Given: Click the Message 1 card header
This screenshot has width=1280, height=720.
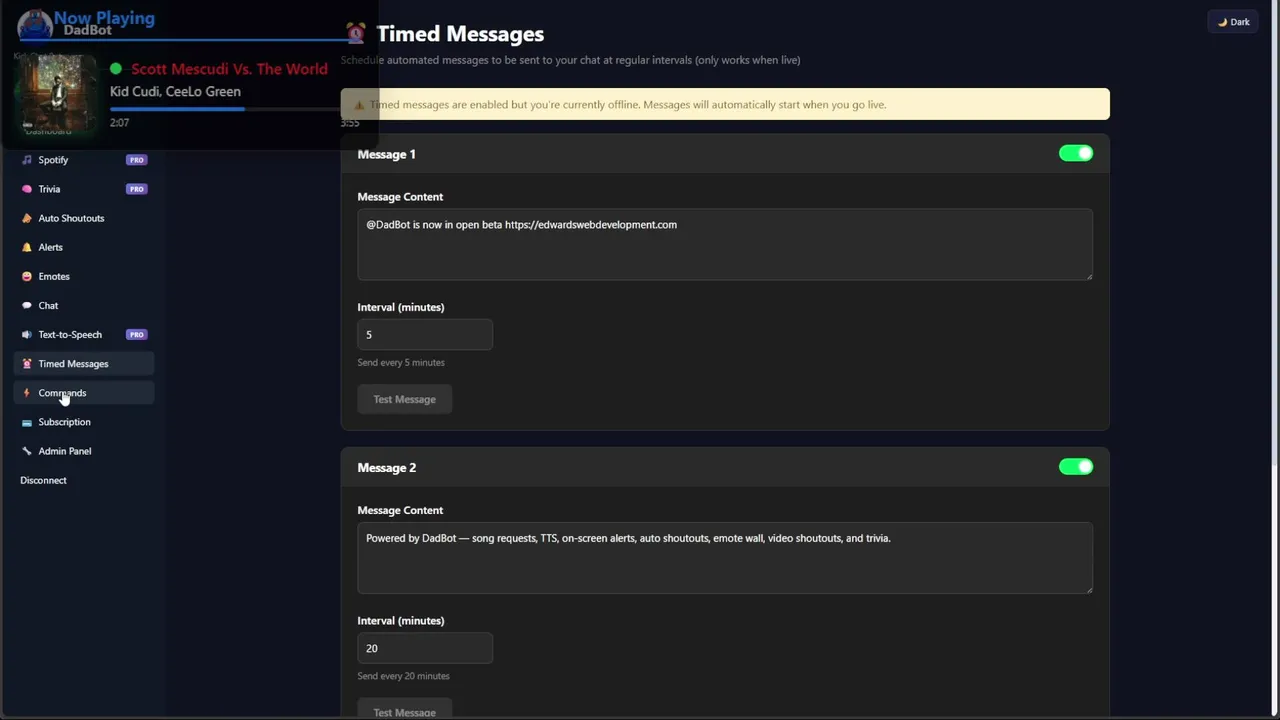Looking at the screenshot, I should [725, 154].
